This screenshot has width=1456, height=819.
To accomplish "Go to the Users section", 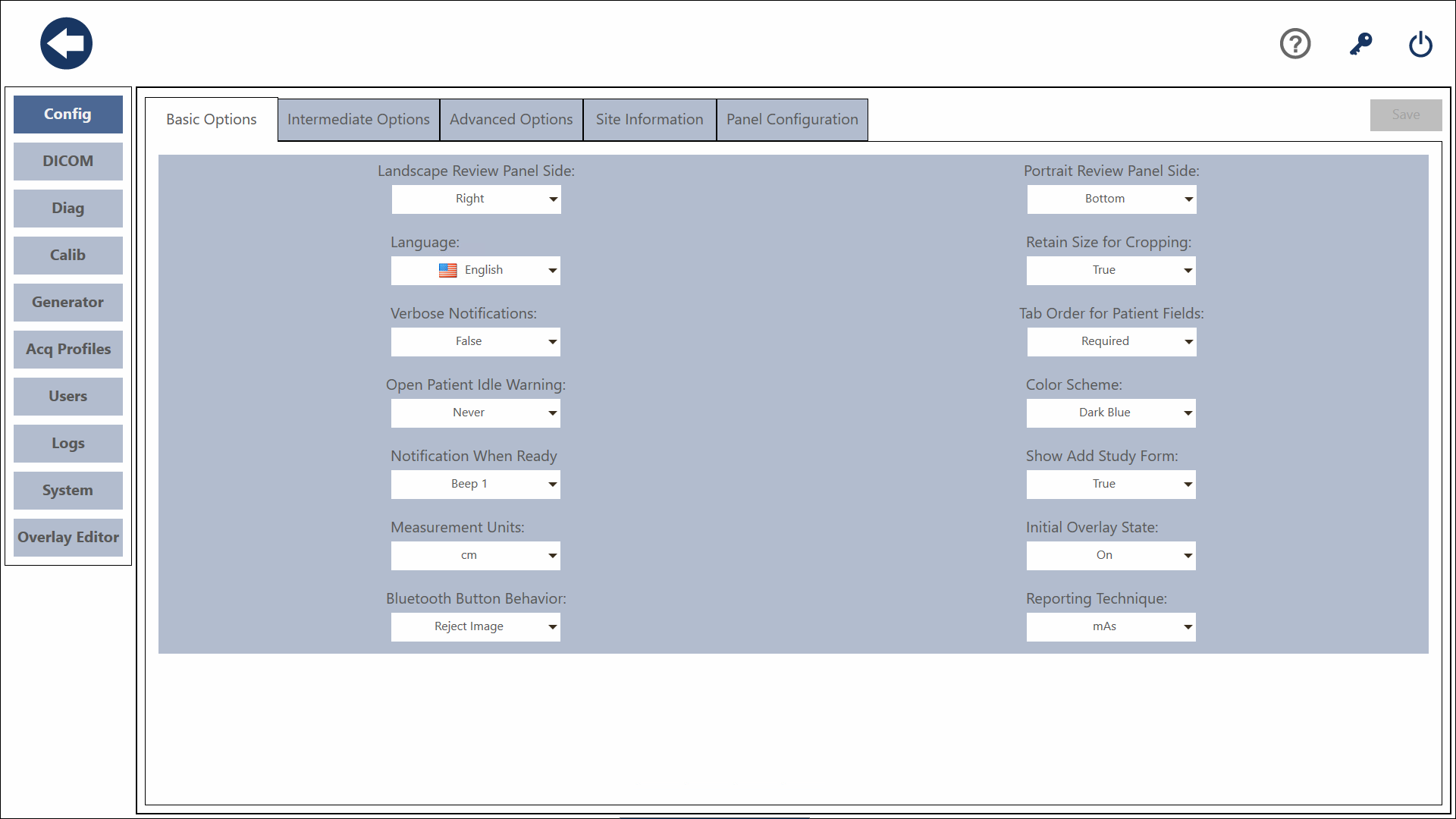I will tap(68, 397).
